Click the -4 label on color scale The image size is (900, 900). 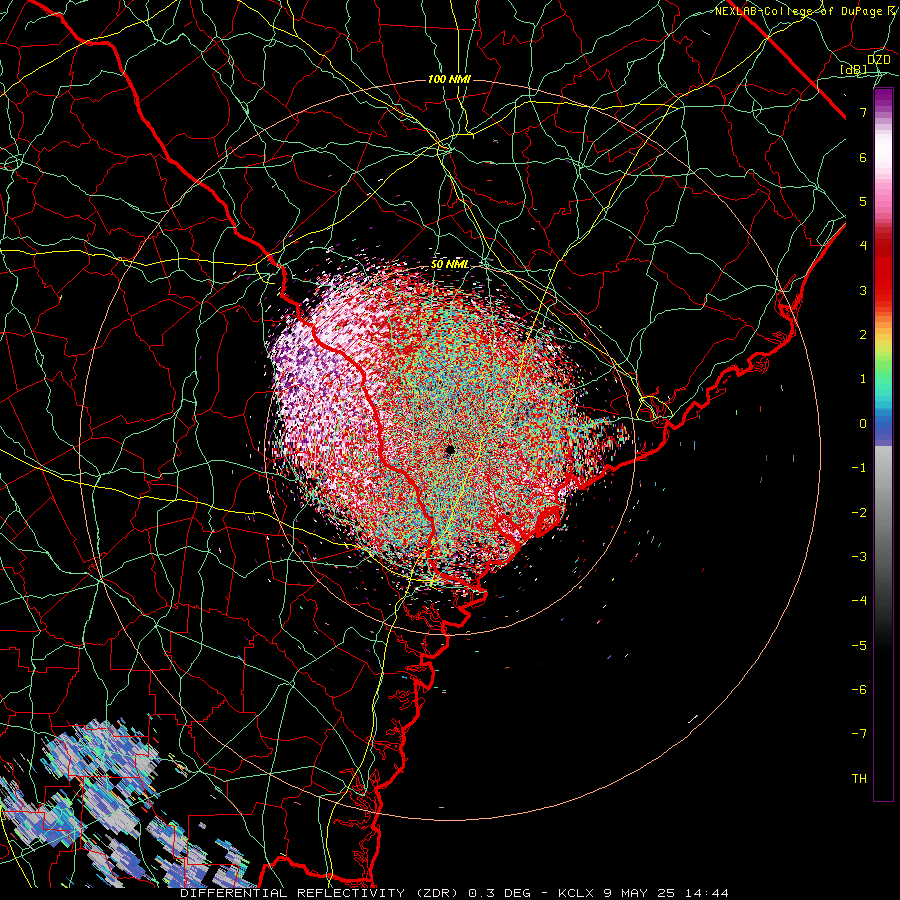(x=859, y=601)
